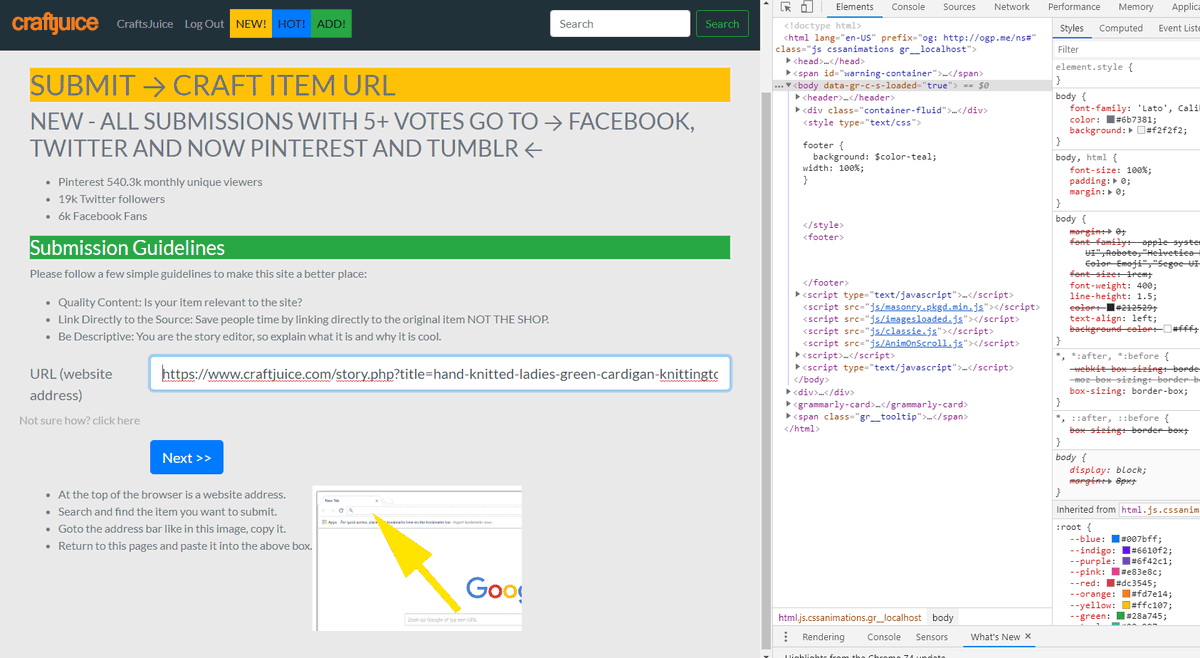Click the CraftsJuice nav link

pos(145,24)
